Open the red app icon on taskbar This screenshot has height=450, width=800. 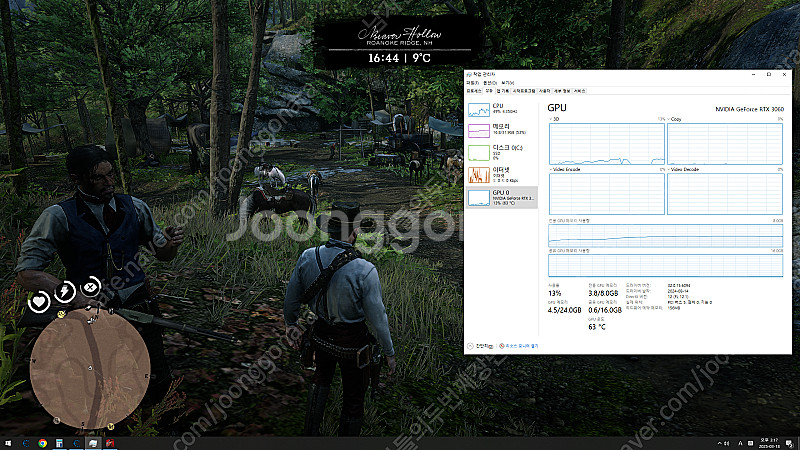pyautogui.click(x=110, y=443)
